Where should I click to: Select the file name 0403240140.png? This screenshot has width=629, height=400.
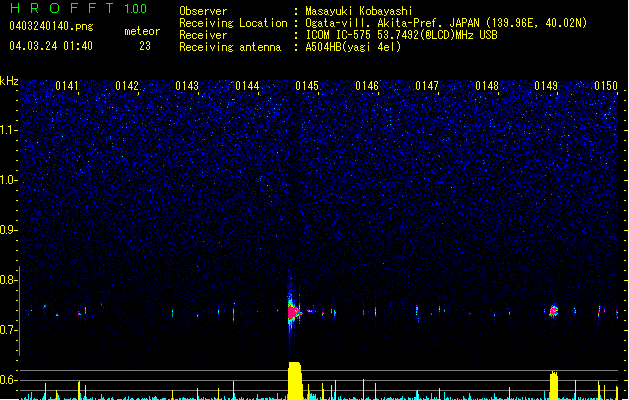click(51, 27)
